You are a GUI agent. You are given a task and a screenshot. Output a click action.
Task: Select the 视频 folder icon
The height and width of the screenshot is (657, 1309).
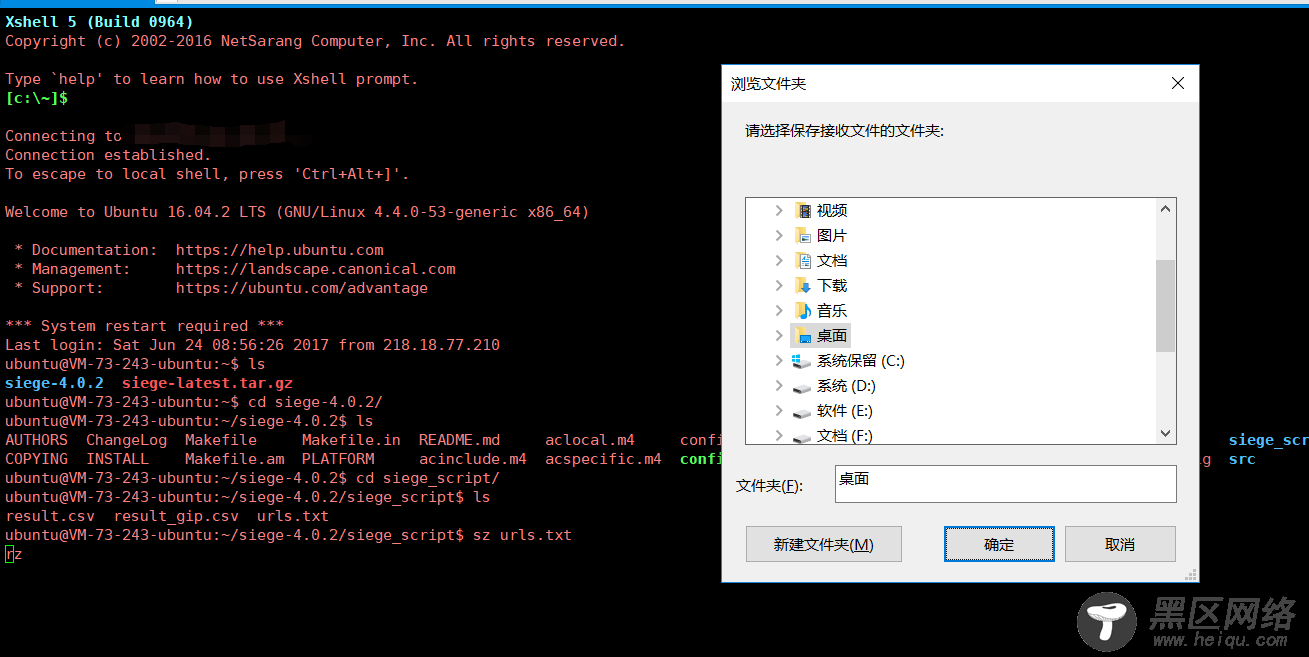point(802,210)
